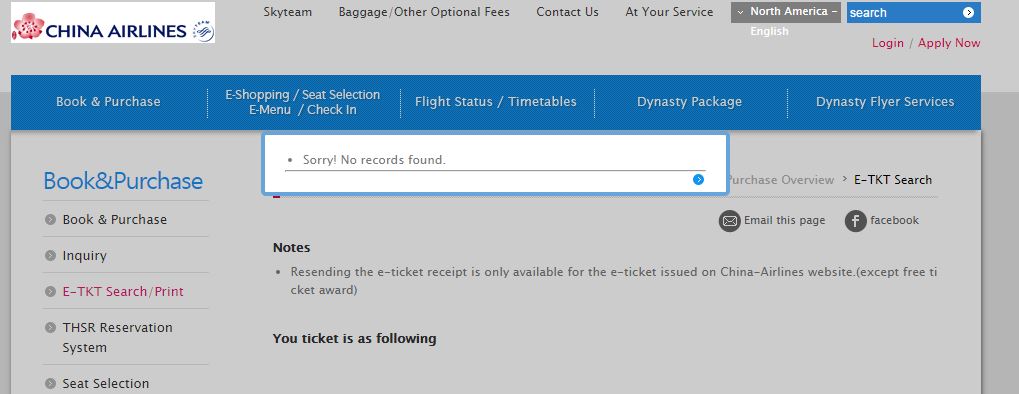The image size is (1019, 394).
Task: Click the bullet icon beside Seat Selection
Action: [x=51, y=384]
